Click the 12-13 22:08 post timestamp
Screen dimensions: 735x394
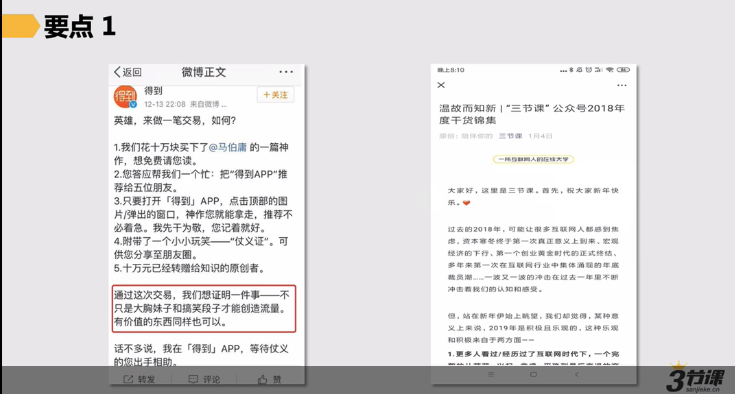tap(165, 104)
